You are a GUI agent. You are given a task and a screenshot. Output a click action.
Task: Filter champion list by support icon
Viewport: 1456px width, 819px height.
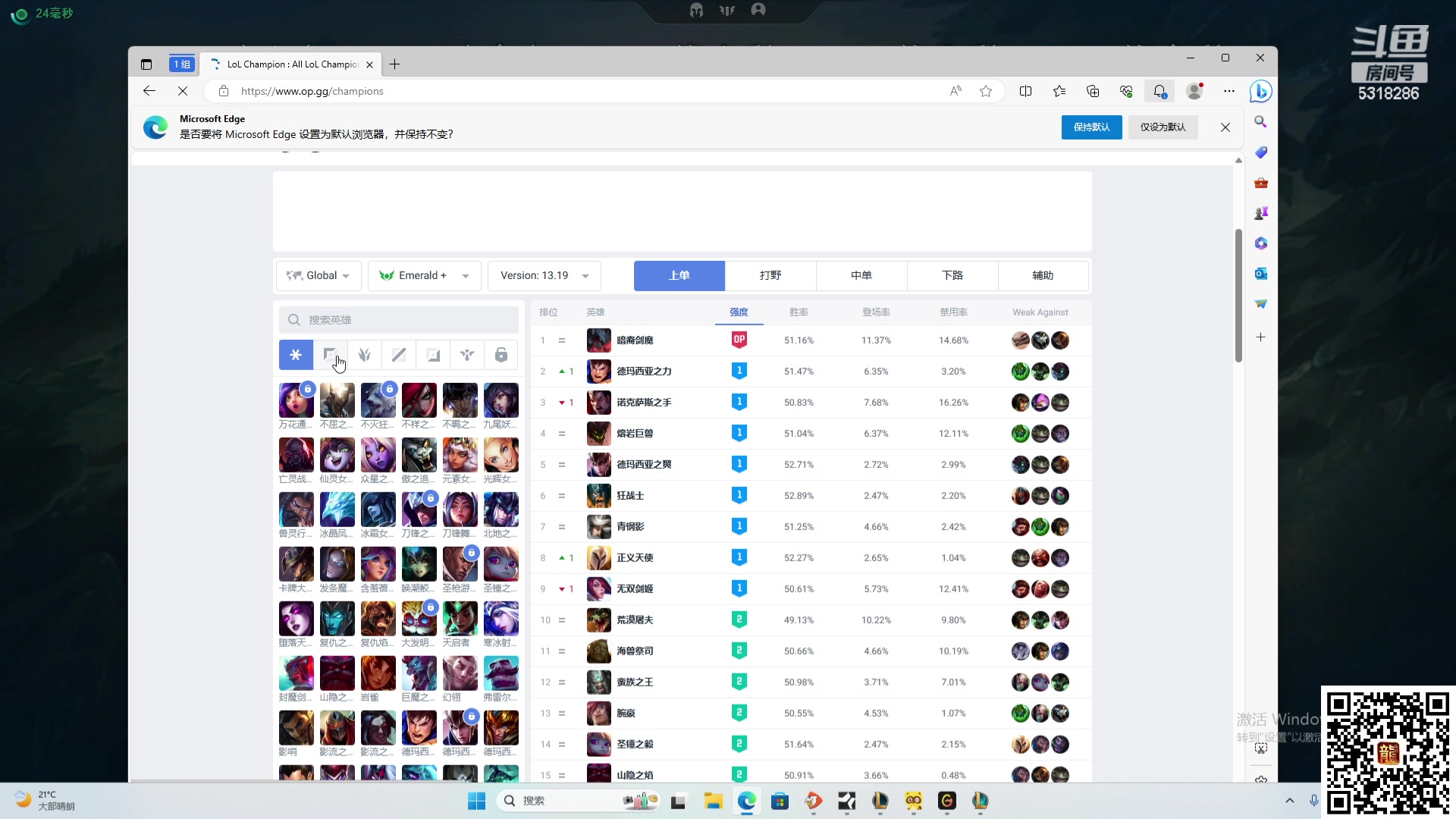click(466, 354)
